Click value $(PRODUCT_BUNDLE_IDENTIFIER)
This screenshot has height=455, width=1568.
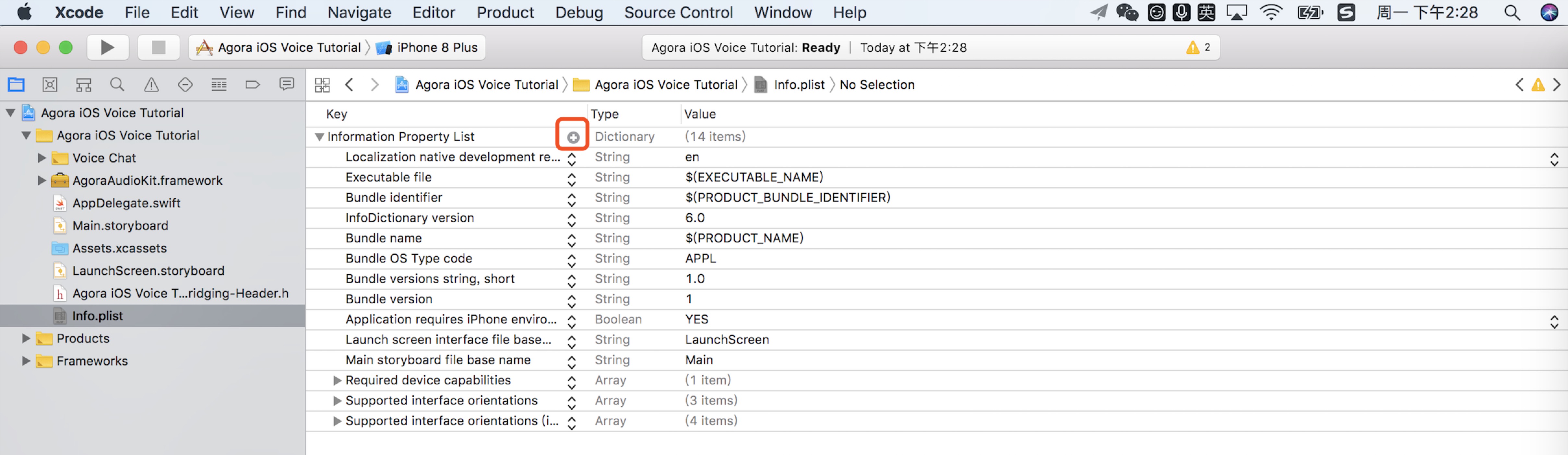788,197
